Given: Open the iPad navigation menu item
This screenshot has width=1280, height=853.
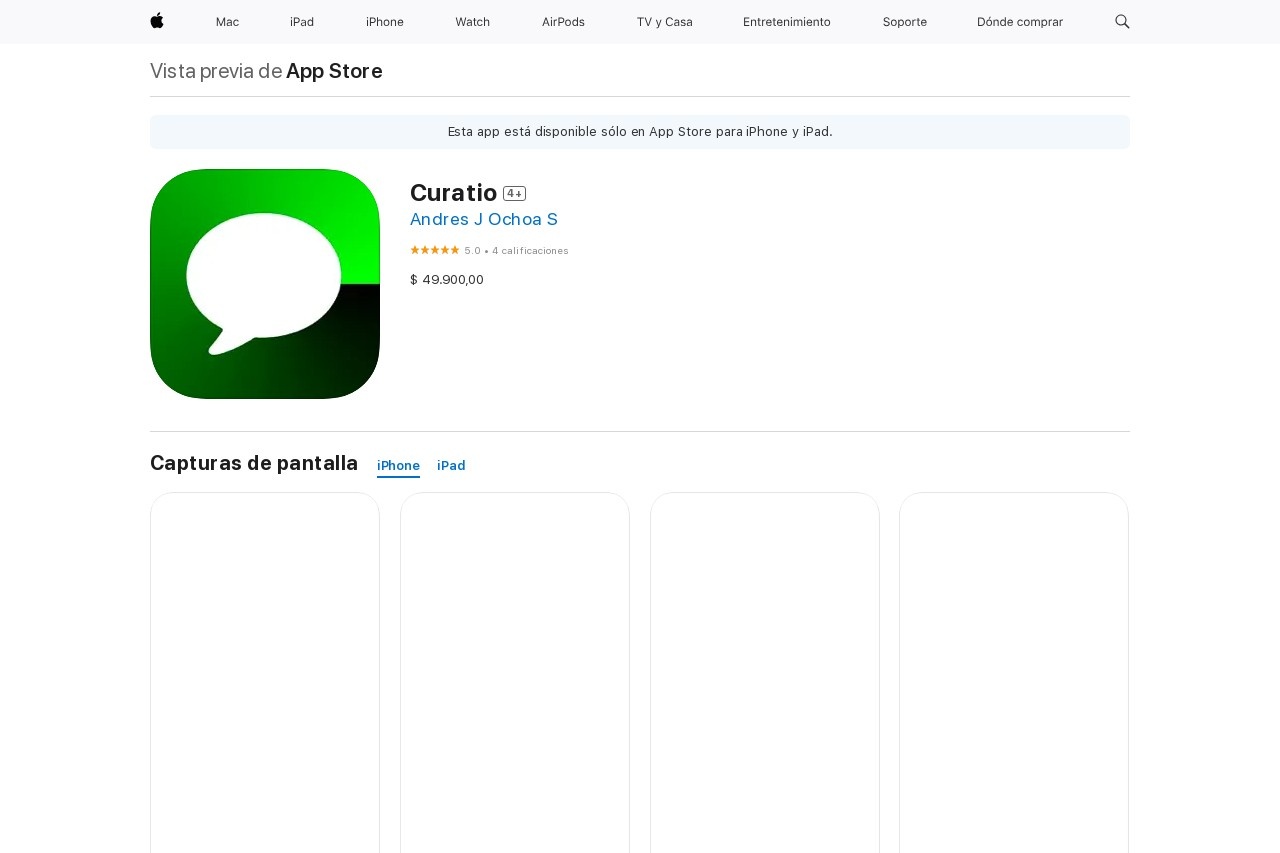Looking at the screenshot, I should [x=302, y=22].
